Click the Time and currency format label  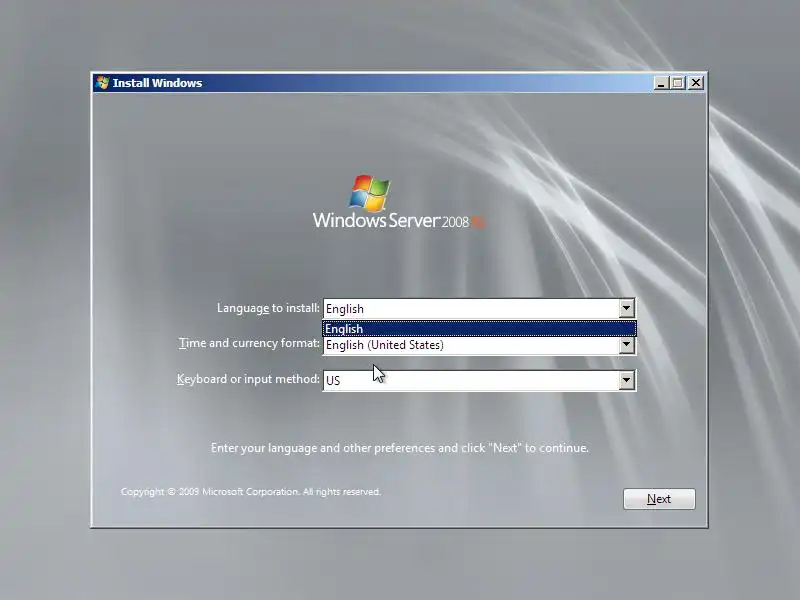[x=249, y=343]
